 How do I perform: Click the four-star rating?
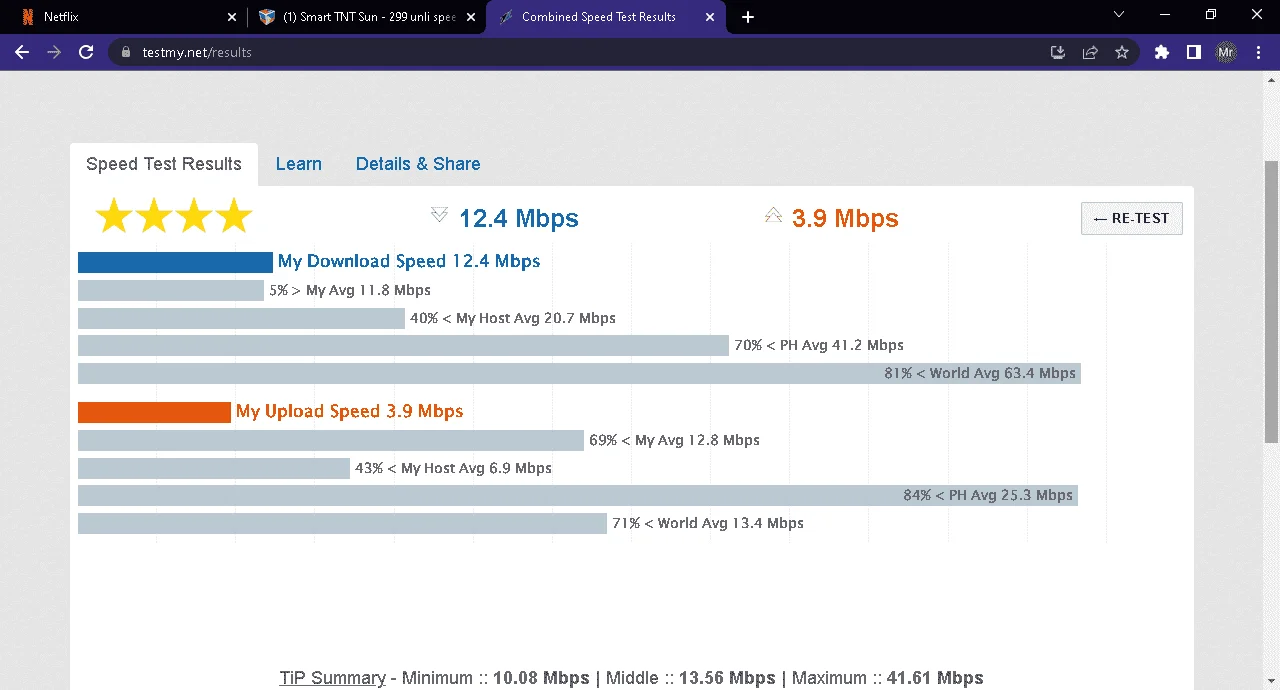tap(174, 216)
